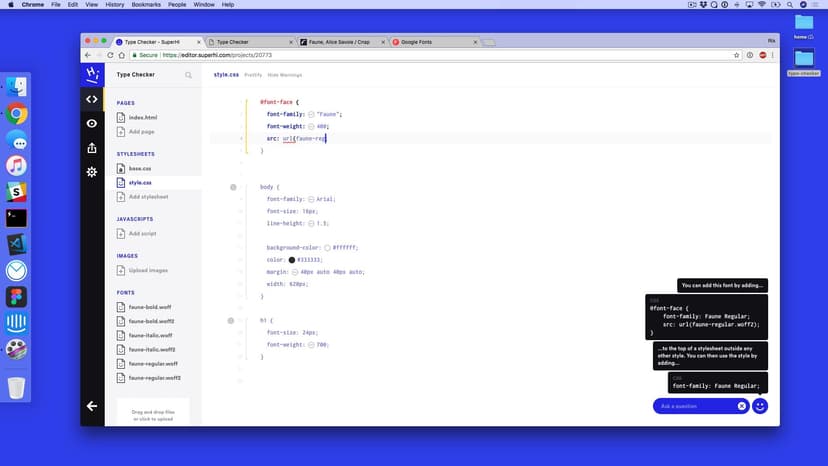Toggle the marker beside the h1 rule

(230, 321)
